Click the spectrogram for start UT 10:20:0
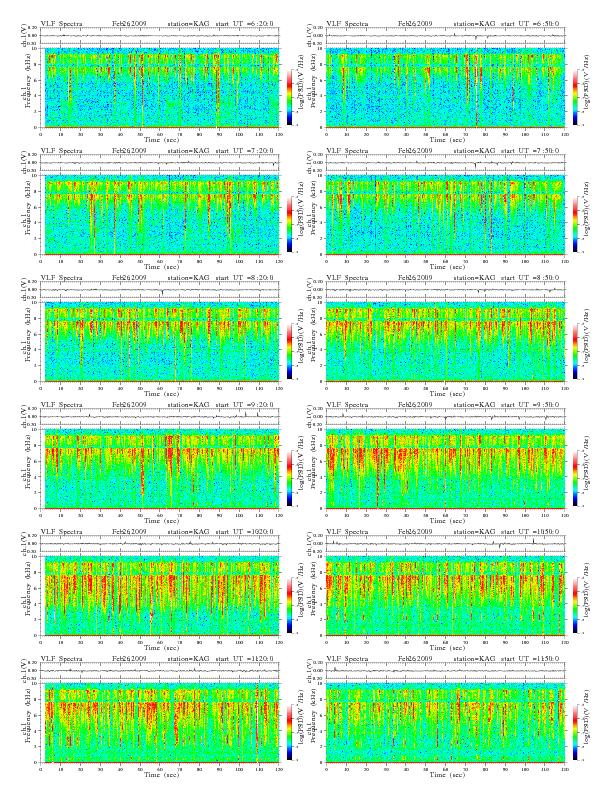This screenshot has height=792, width=612. tap(160, 596)
